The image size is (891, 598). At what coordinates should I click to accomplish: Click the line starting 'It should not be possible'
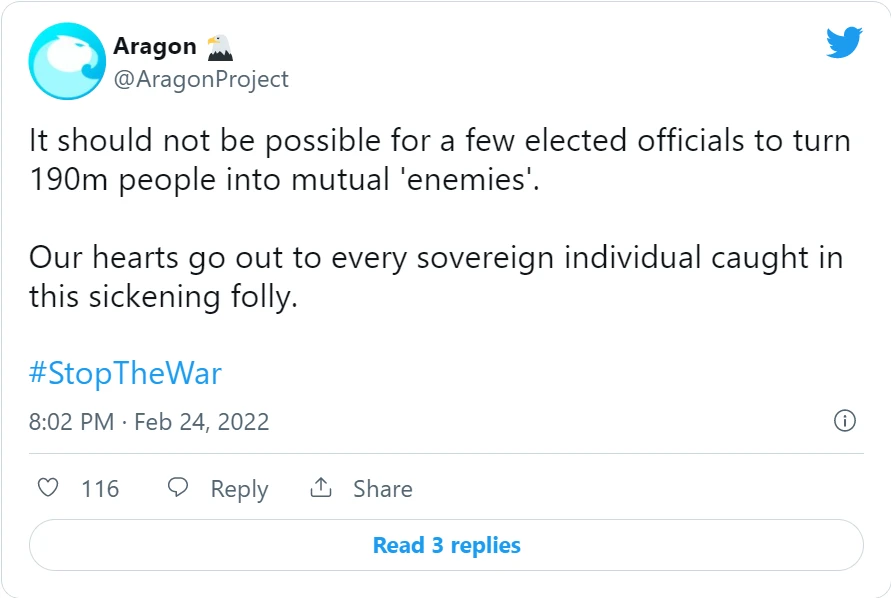click(x=440, y=140)
